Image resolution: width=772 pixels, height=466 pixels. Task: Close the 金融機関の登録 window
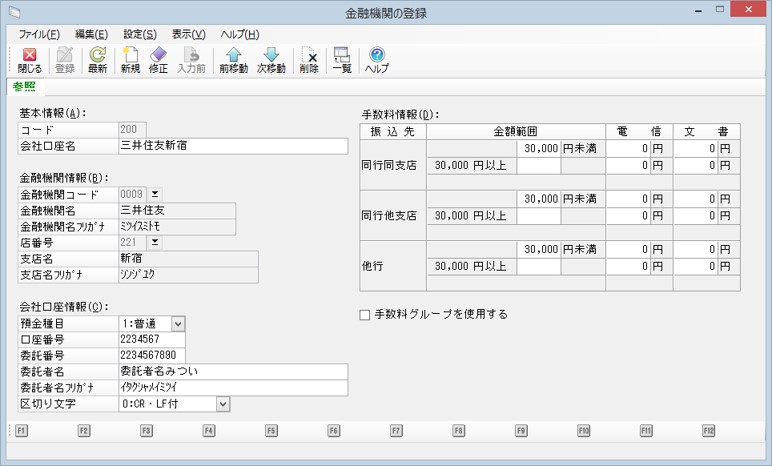[x=748, y=9]
